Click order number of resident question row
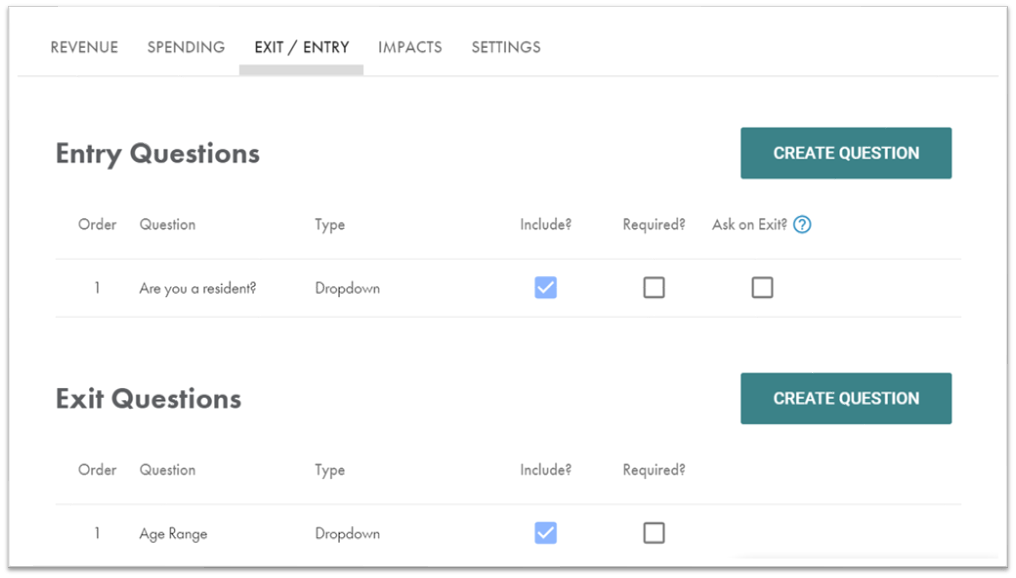 tap(97, 289)
